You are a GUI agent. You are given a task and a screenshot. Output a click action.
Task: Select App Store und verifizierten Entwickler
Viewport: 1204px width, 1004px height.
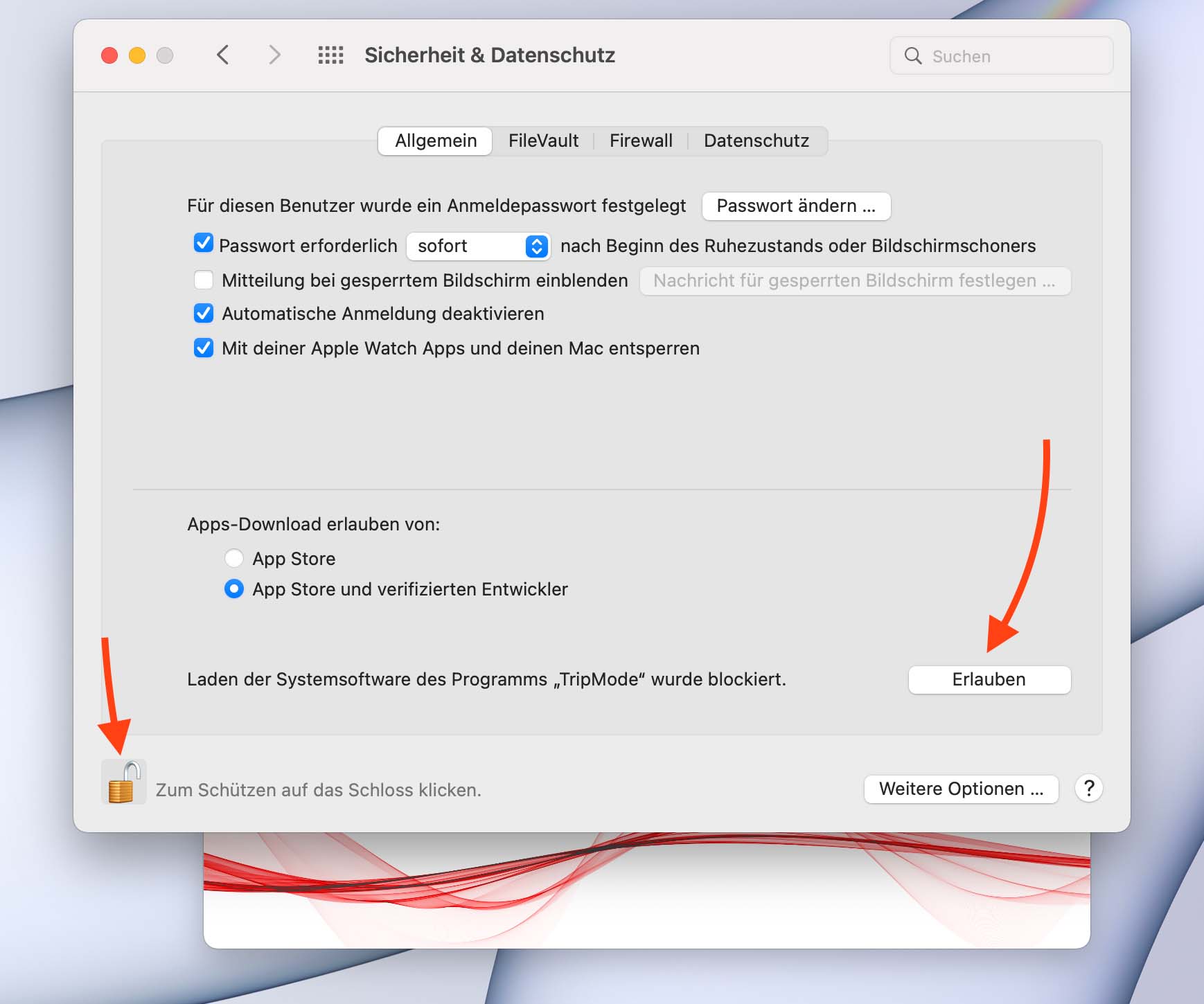coord(234,589)
